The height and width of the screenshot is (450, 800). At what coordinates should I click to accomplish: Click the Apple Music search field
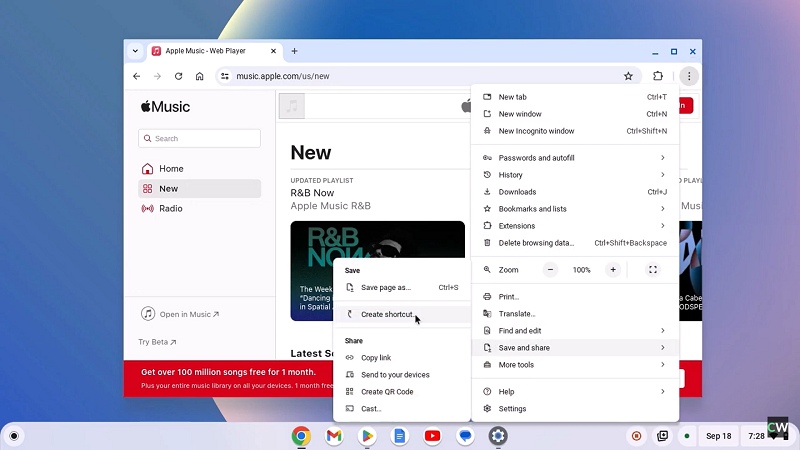200,139
